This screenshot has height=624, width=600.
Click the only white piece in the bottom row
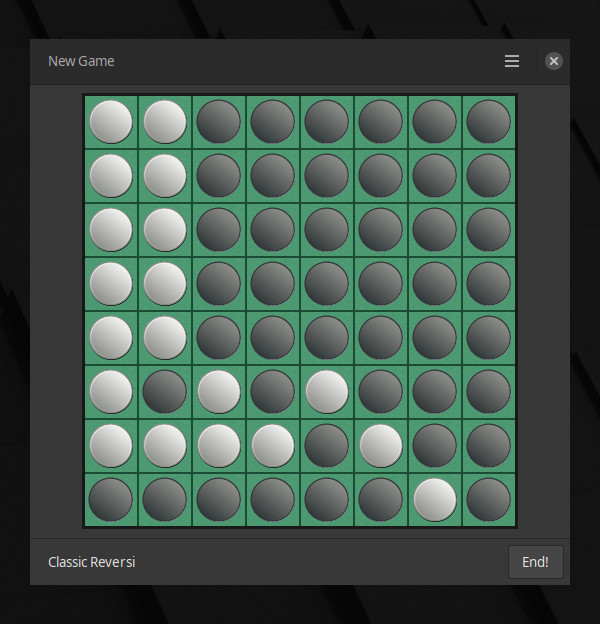click(x=435, y=499)
